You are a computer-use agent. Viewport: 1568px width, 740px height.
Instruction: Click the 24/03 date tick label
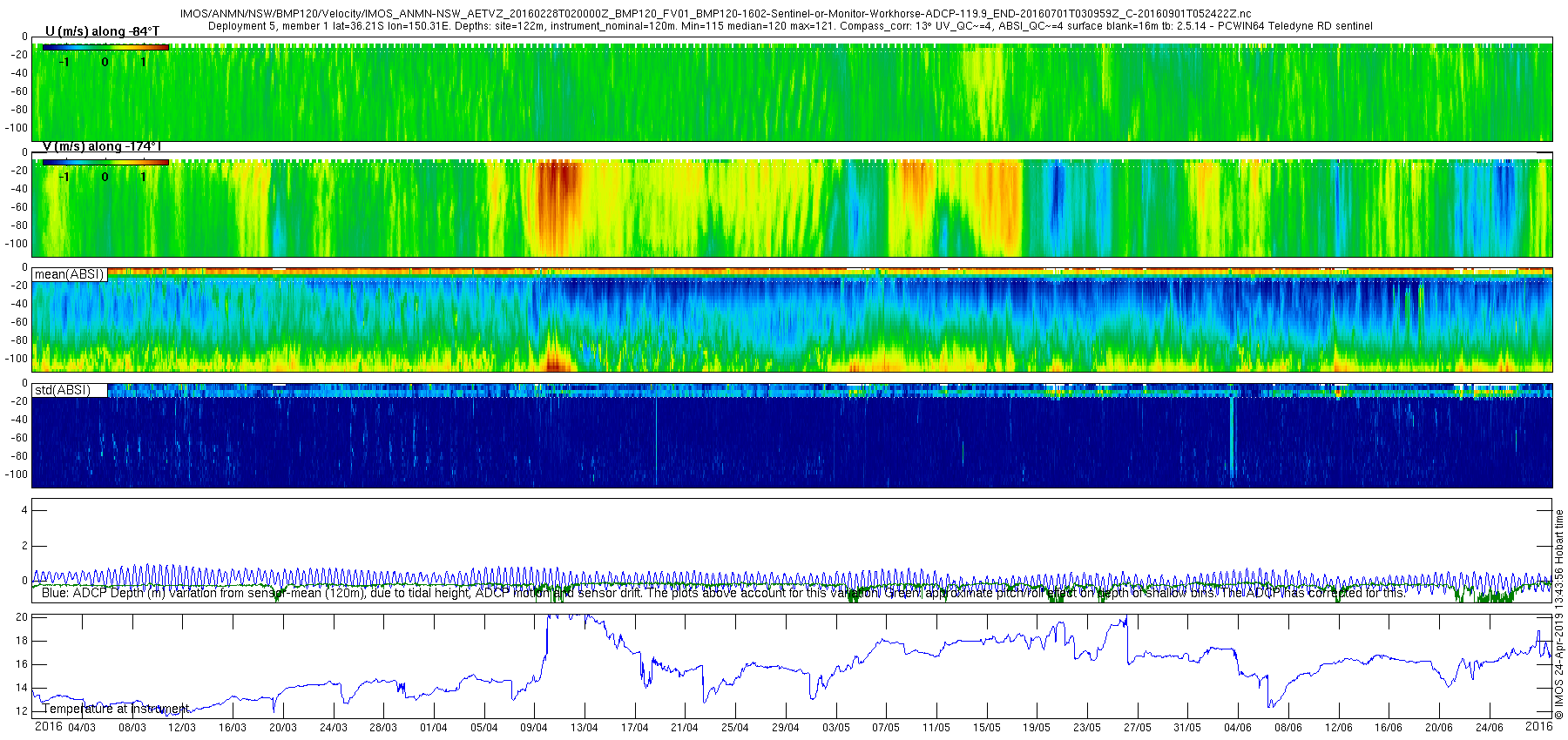pyautogui.click(x=333, y=728)
